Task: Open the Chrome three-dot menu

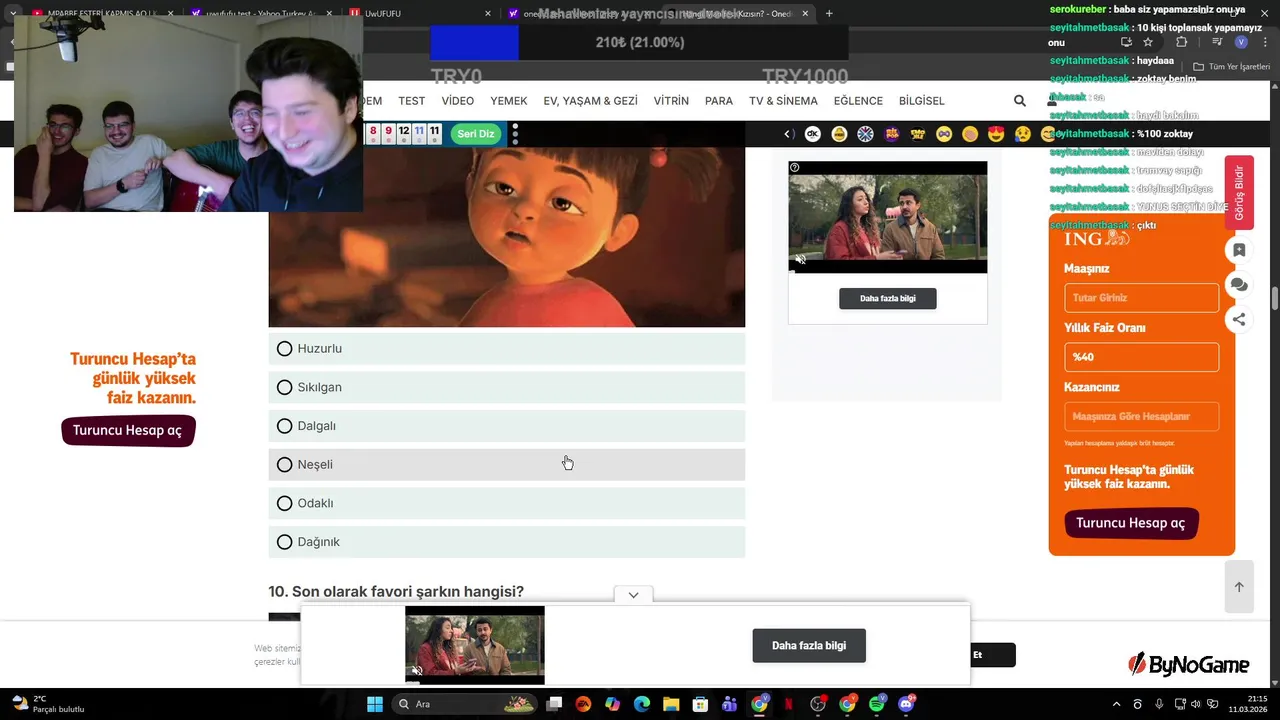Action: pos(1263,42)
